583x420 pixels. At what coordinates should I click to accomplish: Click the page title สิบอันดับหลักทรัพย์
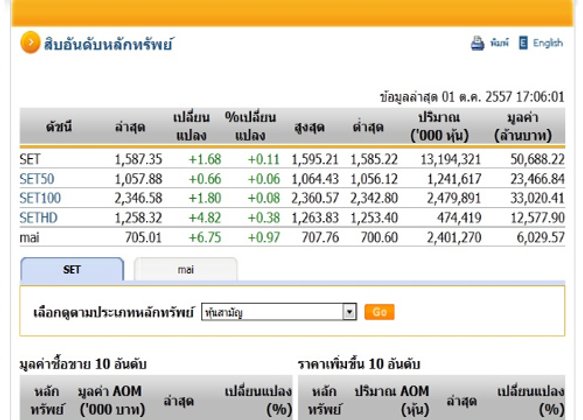(108, 44)
